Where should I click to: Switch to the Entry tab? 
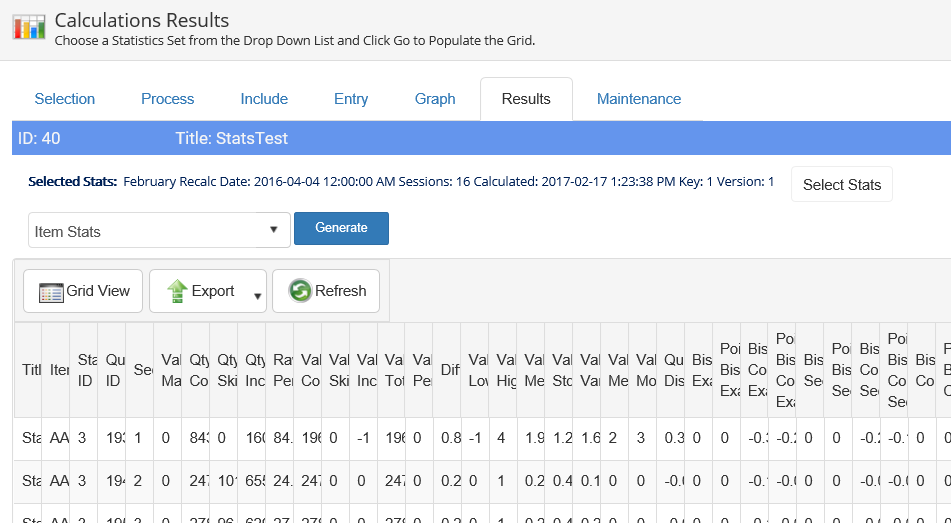click(x=351, y=99)
